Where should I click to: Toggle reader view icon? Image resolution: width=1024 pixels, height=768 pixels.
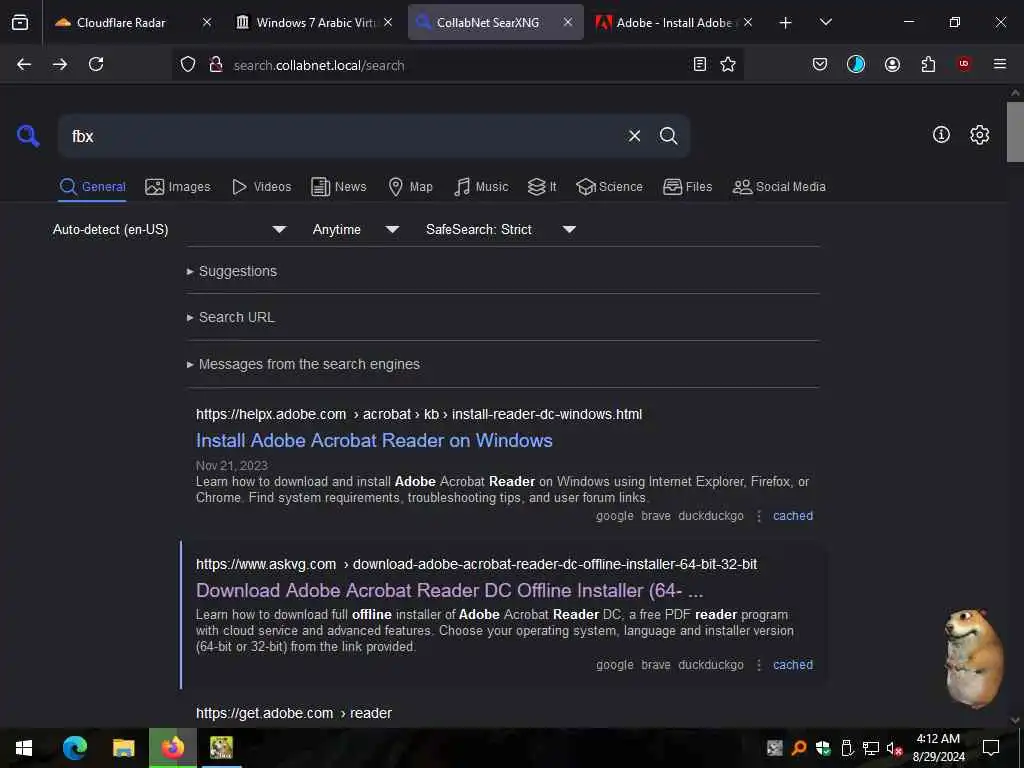click(x=699, y=64)
